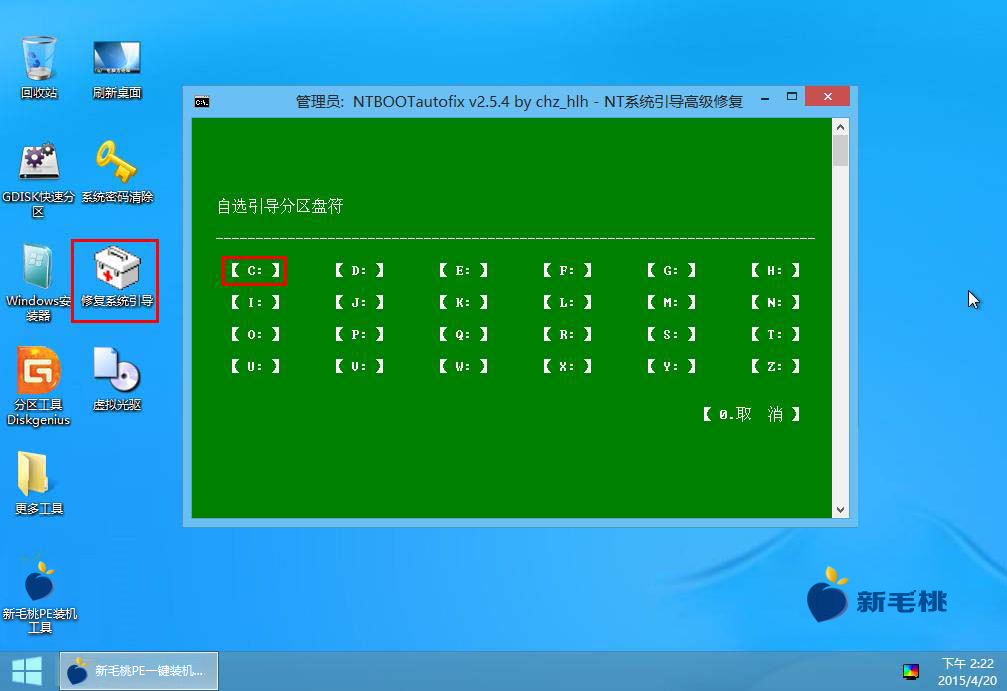Viewport: 1007px width, 691px height.
Task: Open 修复系统引导 first-aid kit icon
Action: (x=117, y=276)
